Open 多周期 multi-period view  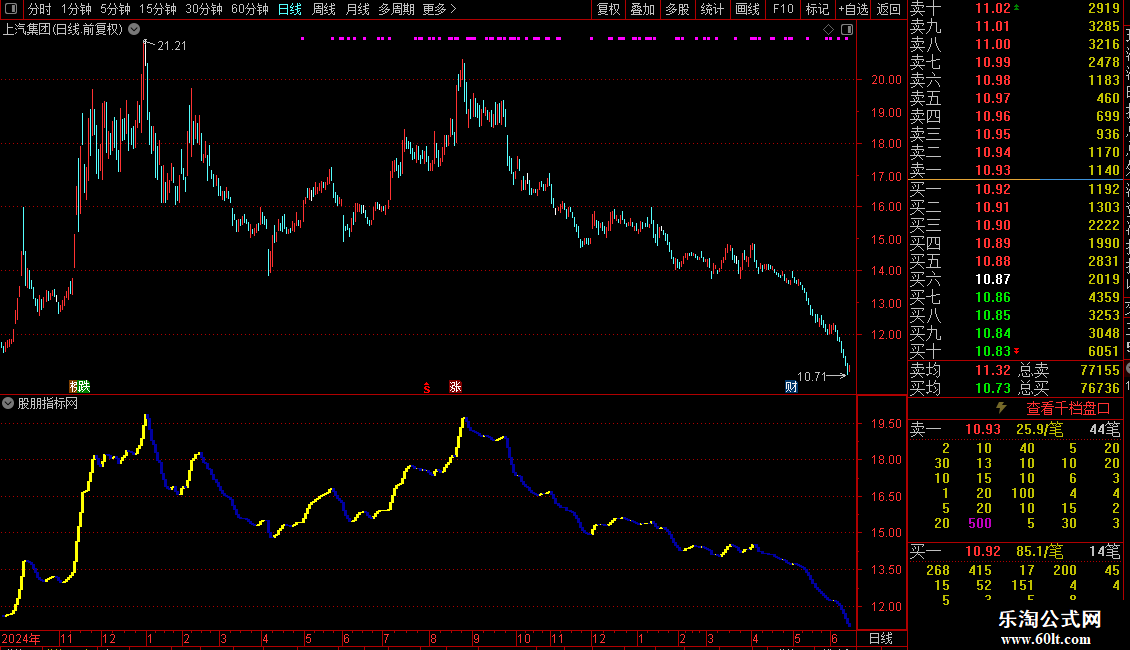point(396,9)
